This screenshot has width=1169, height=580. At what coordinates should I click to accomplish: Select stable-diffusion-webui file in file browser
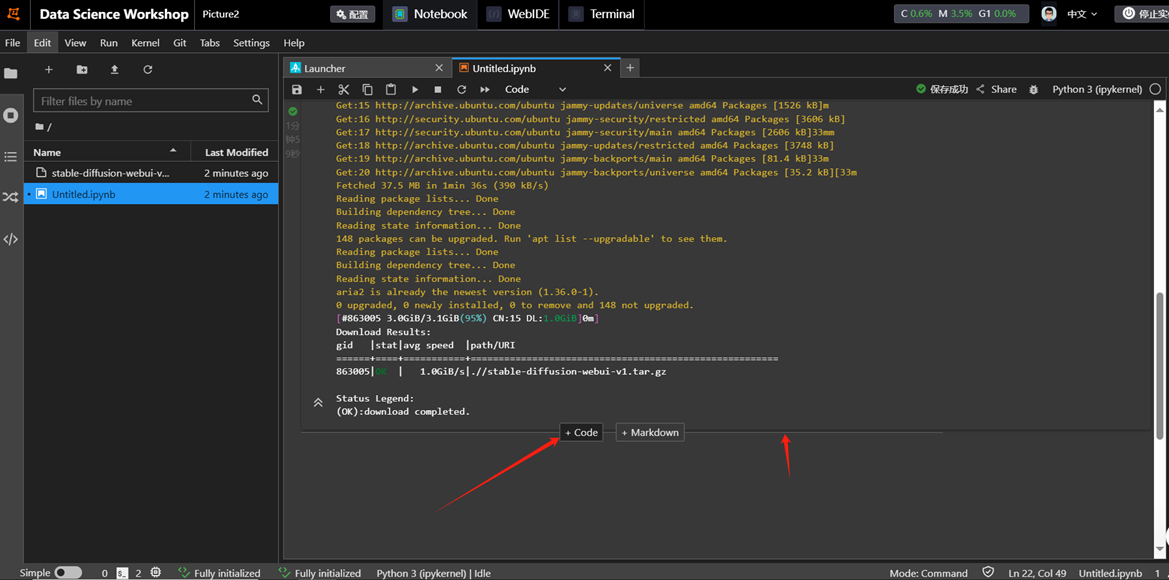pyautogui.click(x=110, y=173)
